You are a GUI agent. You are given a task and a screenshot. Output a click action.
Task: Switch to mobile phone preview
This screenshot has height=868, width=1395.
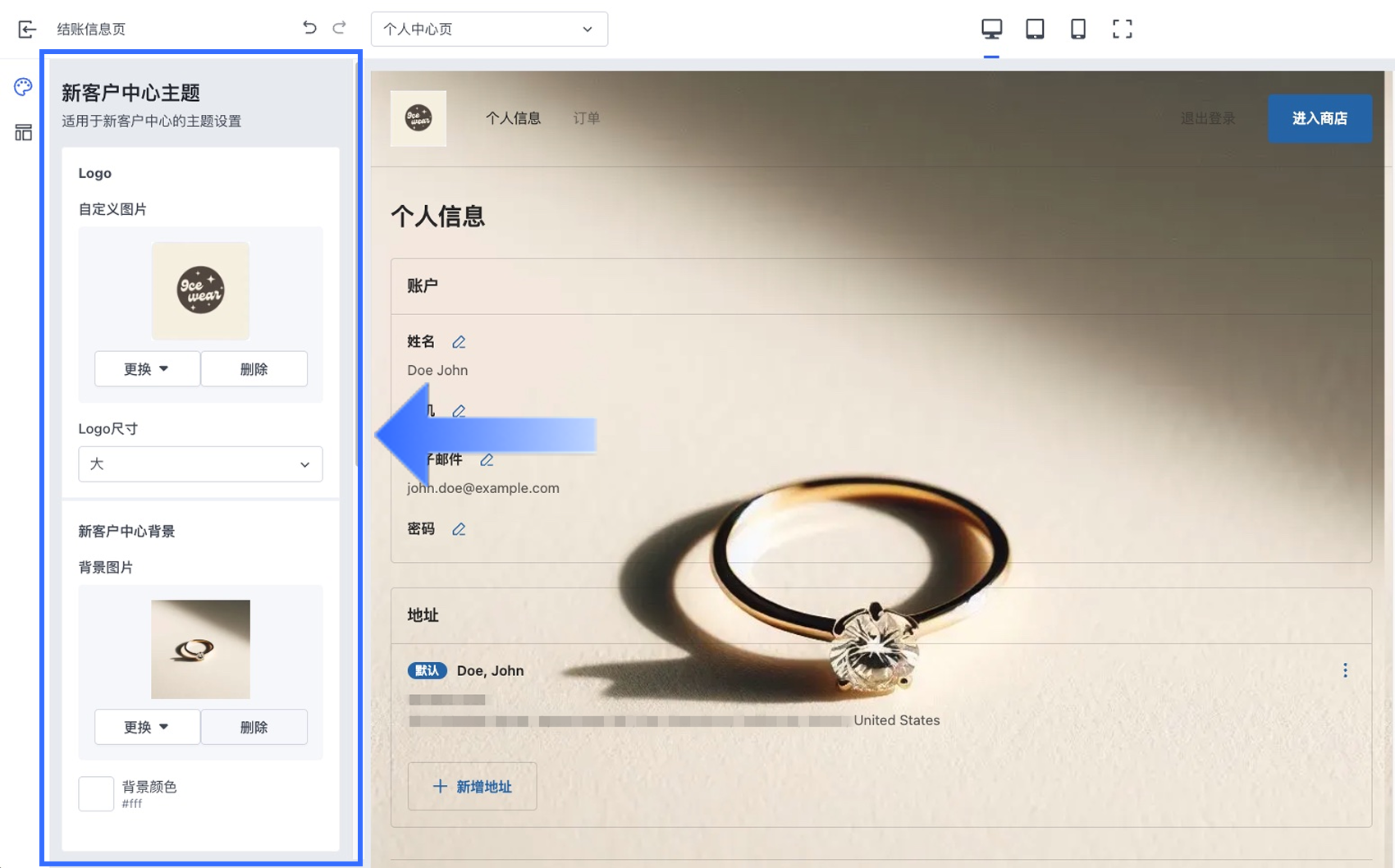1078,30
